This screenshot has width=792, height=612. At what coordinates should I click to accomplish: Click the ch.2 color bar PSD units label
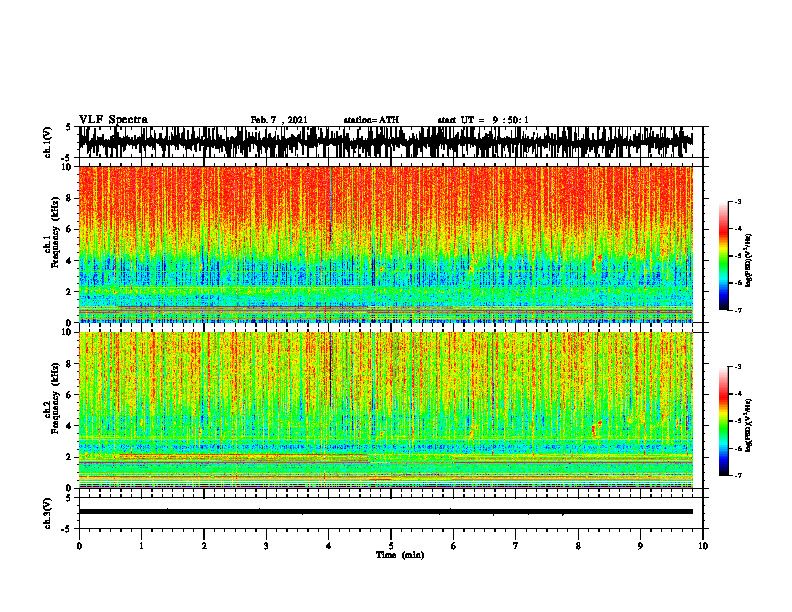pos(749,425)
